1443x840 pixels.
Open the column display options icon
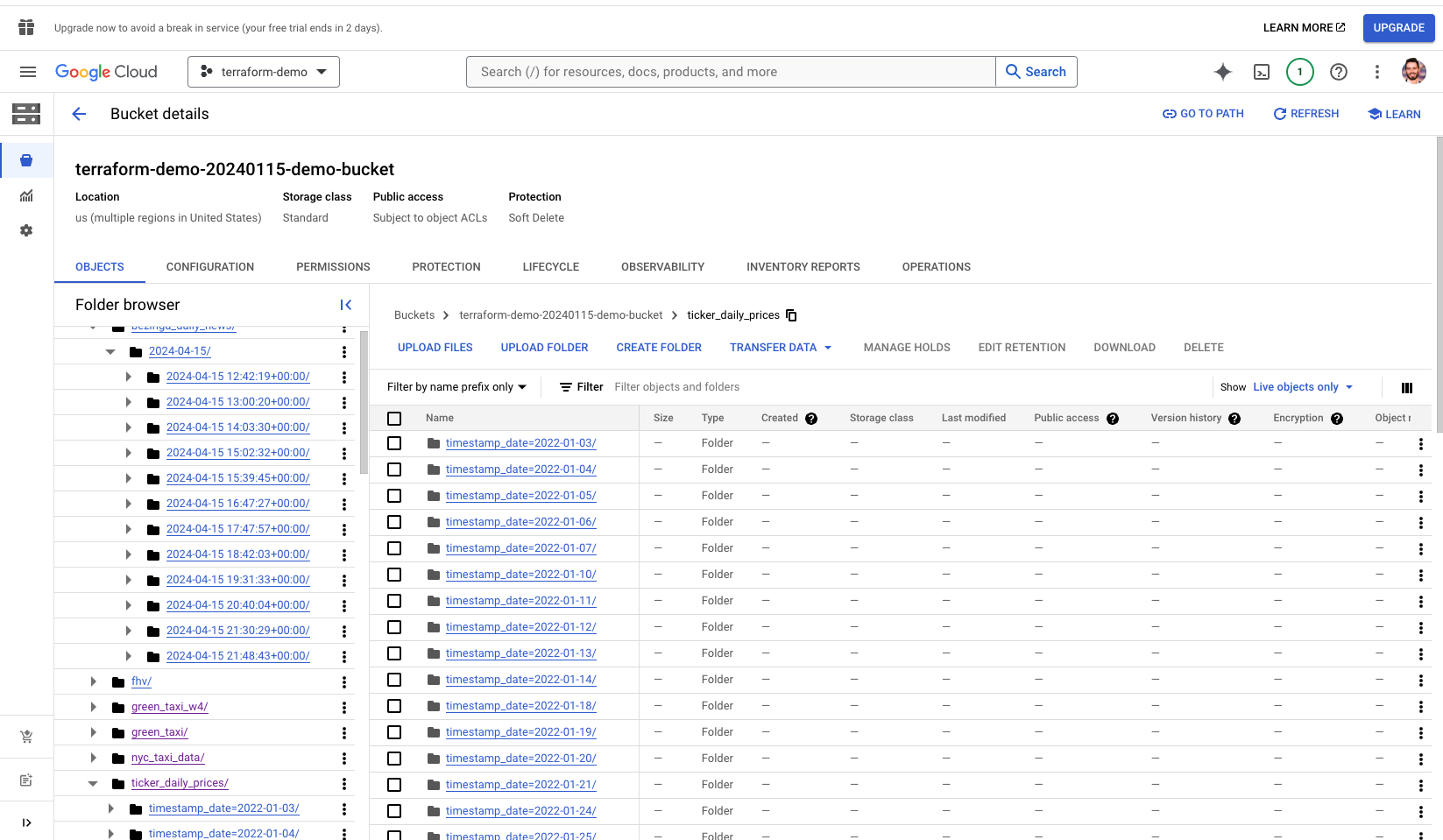[1407, 387]
